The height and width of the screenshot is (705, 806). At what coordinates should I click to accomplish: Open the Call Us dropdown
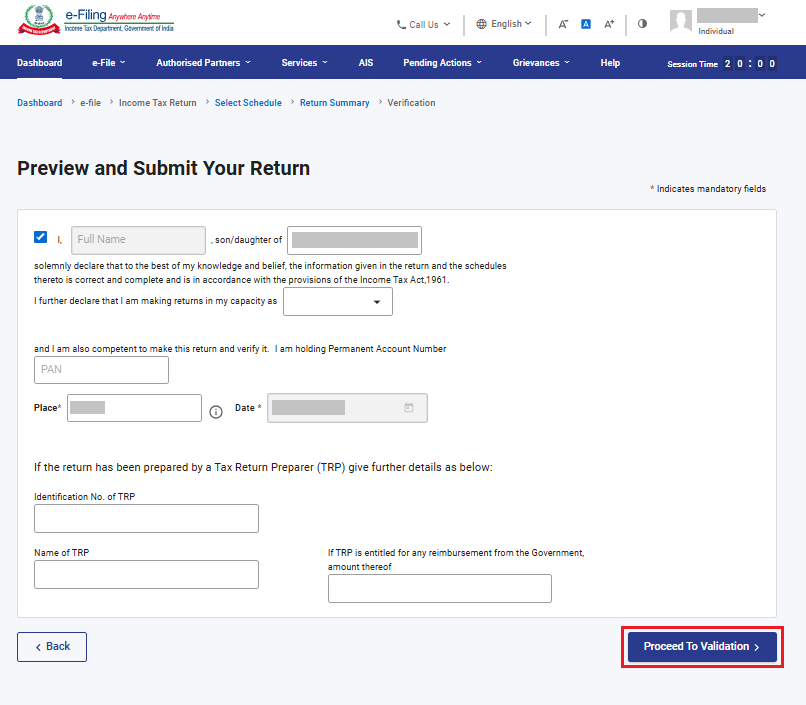pos(424,25)
